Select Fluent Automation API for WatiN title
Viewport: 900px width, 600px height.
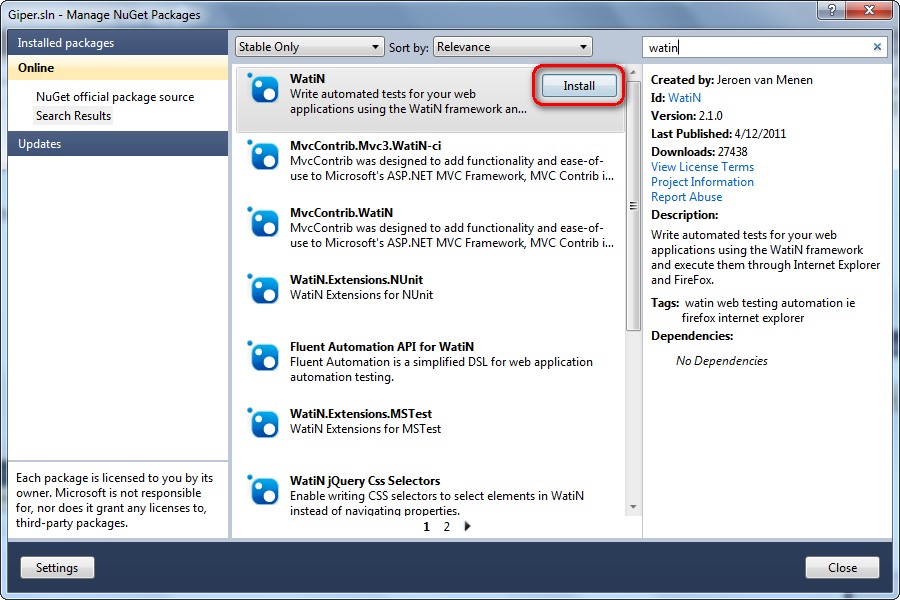pyautogui.click(x=382, y=347)
